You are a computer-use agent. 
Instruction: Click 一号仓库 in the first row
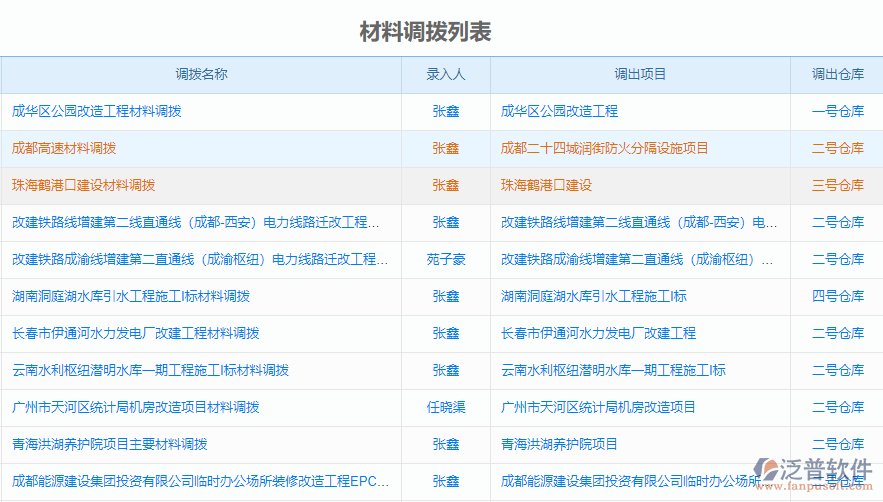click(837, 111)
